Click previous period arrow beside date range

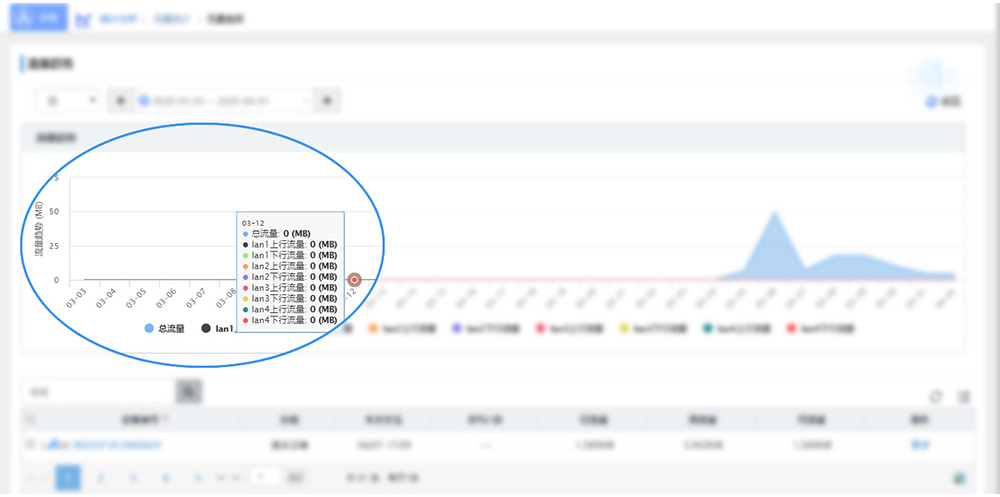(120, 100)
